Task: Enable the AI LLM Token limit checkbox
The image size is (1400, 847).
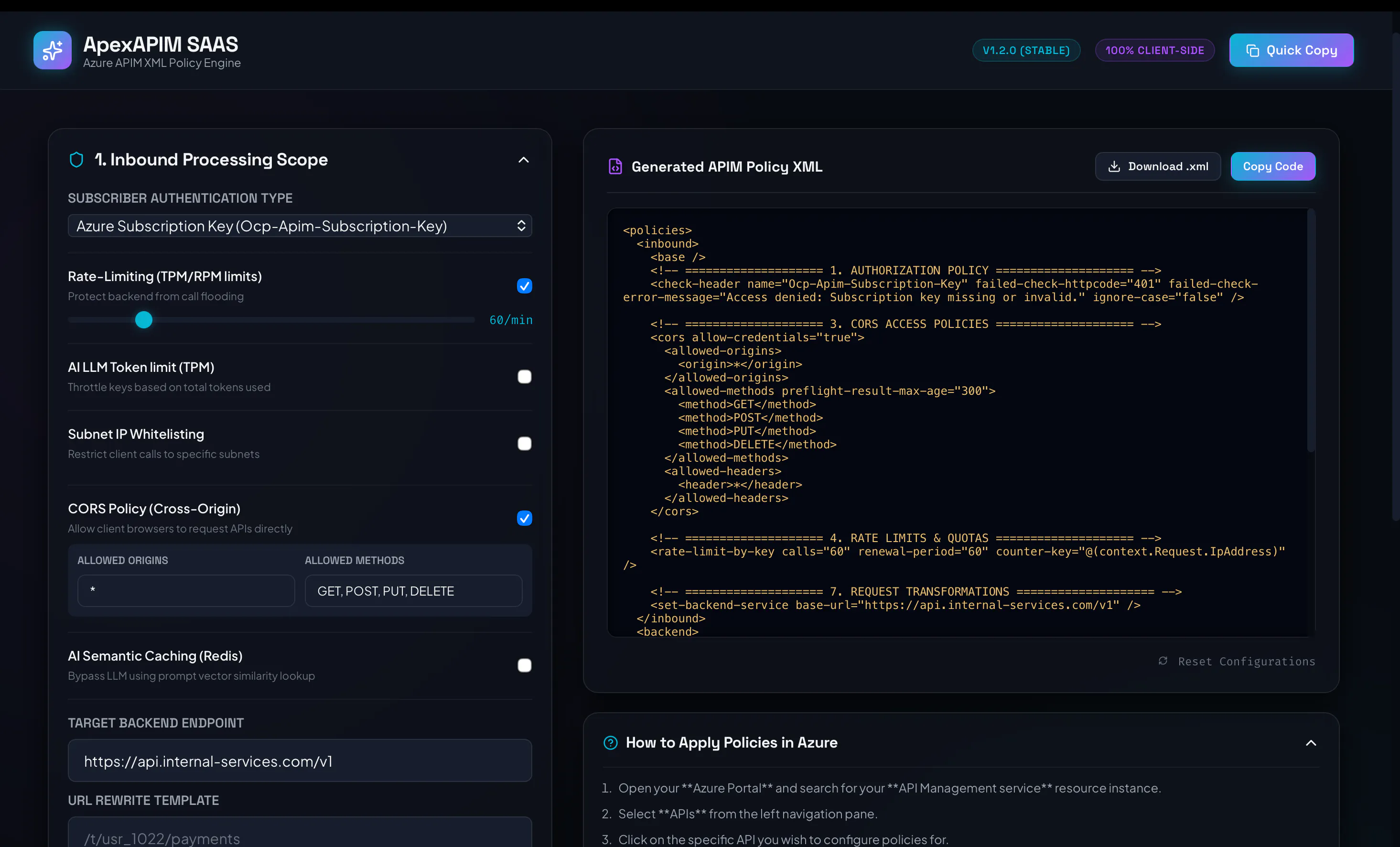Action: [525, 377]
